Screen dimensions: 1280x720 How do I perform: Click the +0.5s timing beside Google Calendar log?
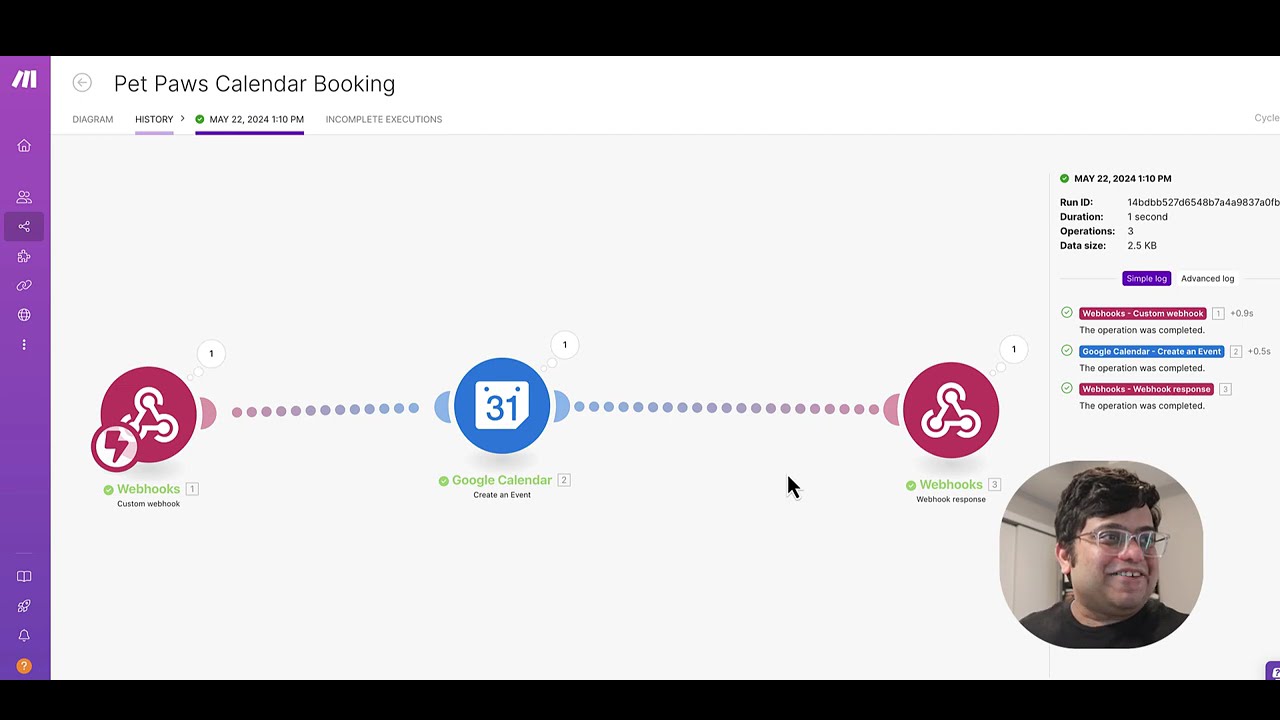click(1259, 351)
